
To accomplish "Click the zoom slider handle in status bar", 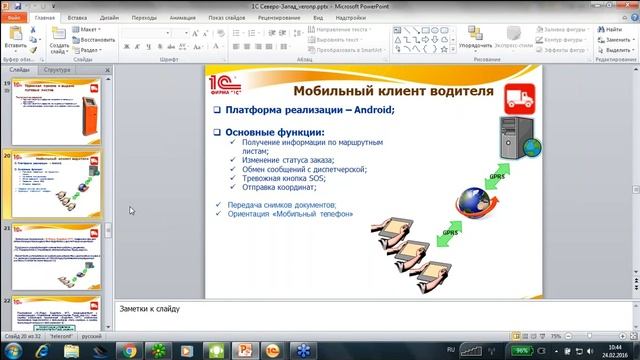I will coord(589,336).
